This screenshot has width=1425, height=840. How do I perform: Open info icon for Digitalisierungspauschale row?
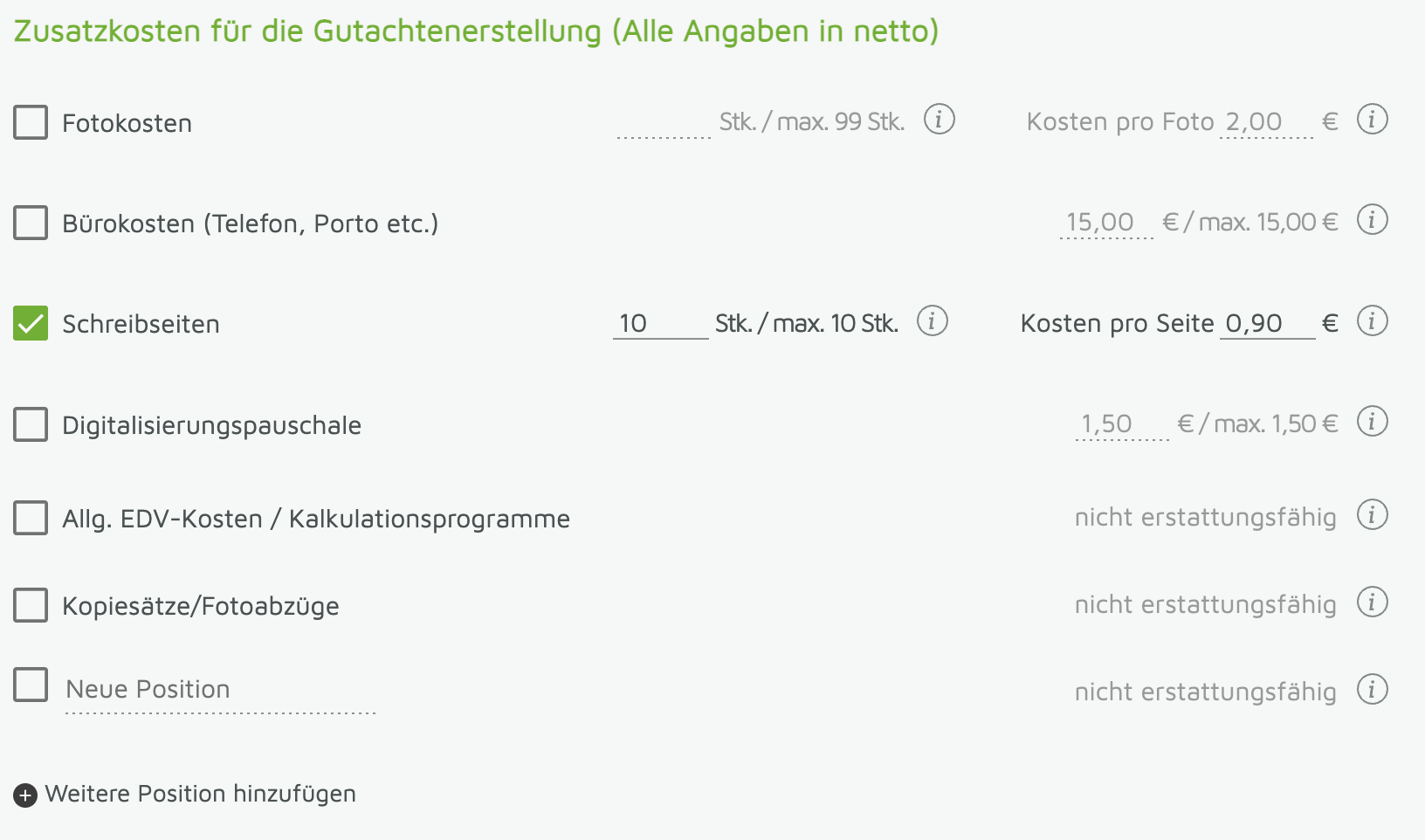(x=1372, y=422)
